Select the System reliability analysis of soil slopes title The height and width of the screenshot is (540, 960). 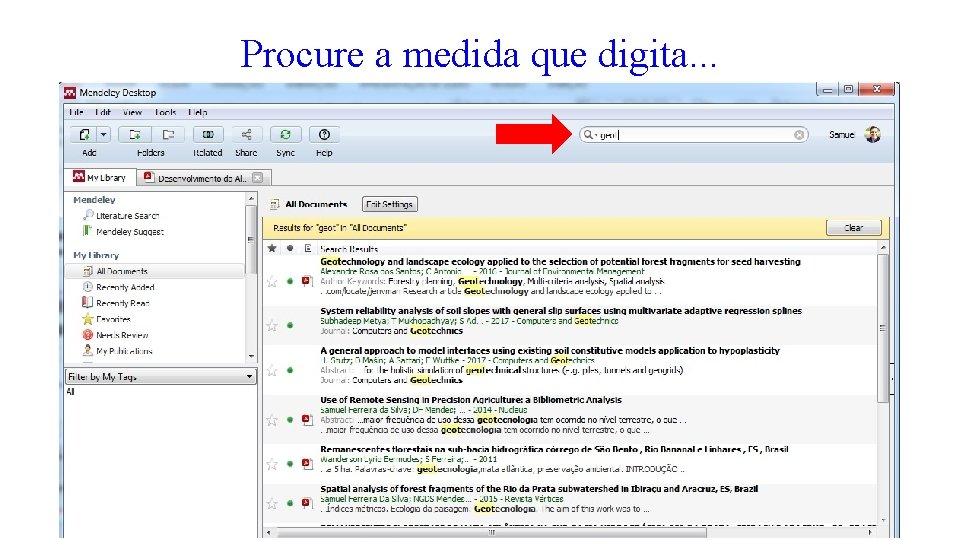[x=561, y=310]
